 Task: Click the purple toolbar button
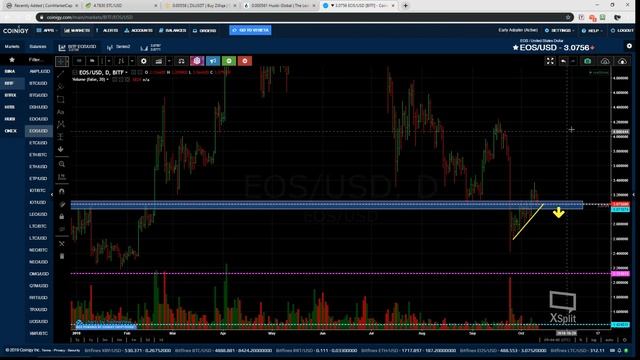coord(197,61)
